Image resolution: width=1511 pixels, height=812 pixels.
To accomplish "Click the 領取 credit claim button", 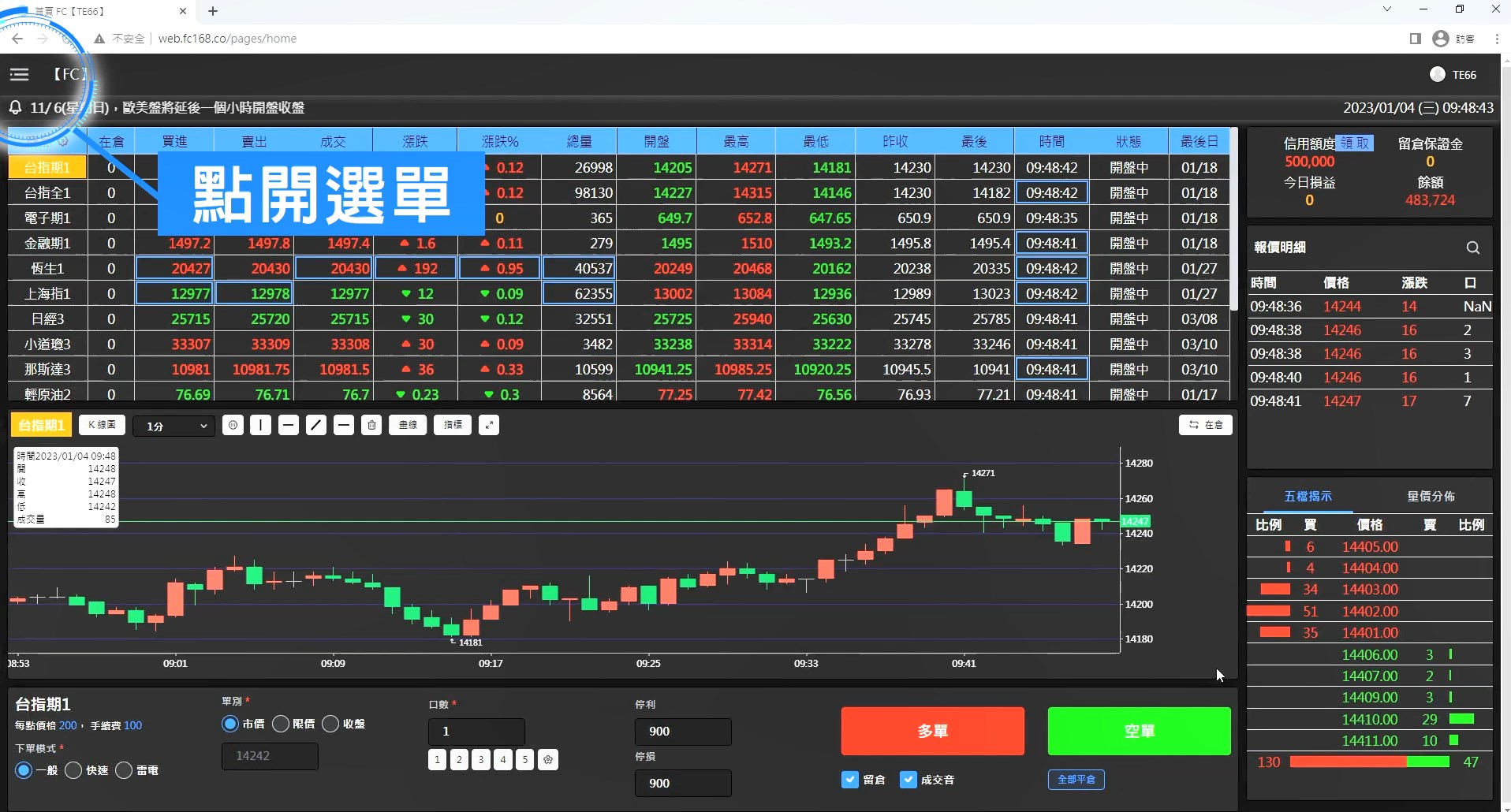I will click(1356, 143).
